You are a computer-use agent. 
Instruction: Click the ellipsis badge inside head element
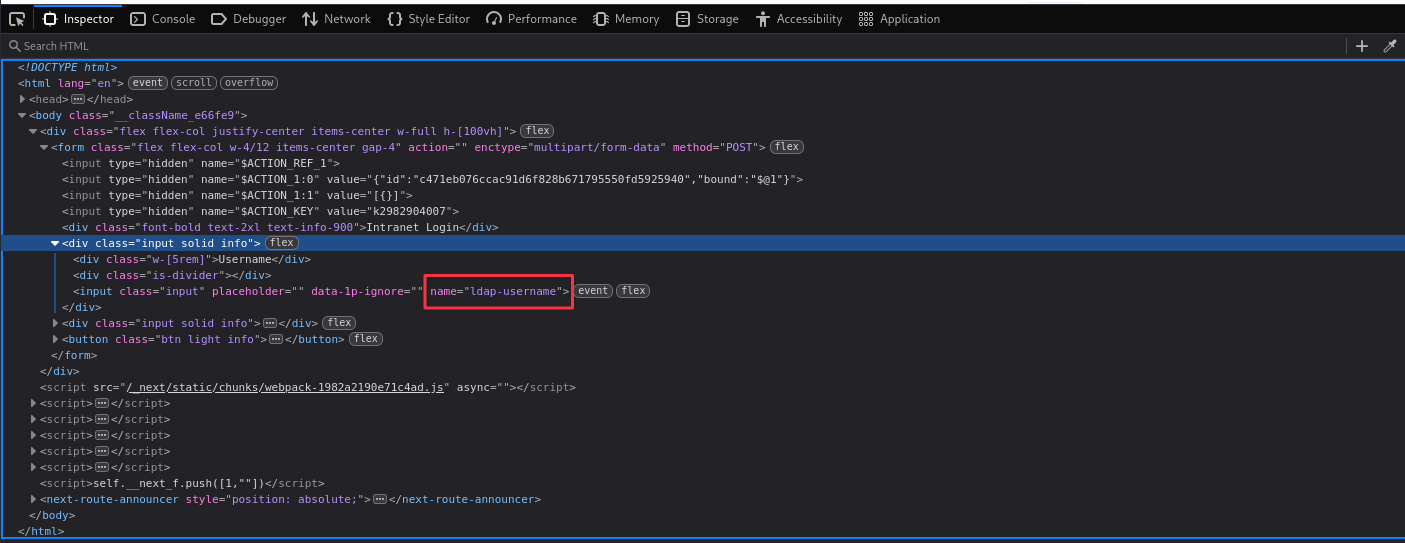click(x=78, y=99)
